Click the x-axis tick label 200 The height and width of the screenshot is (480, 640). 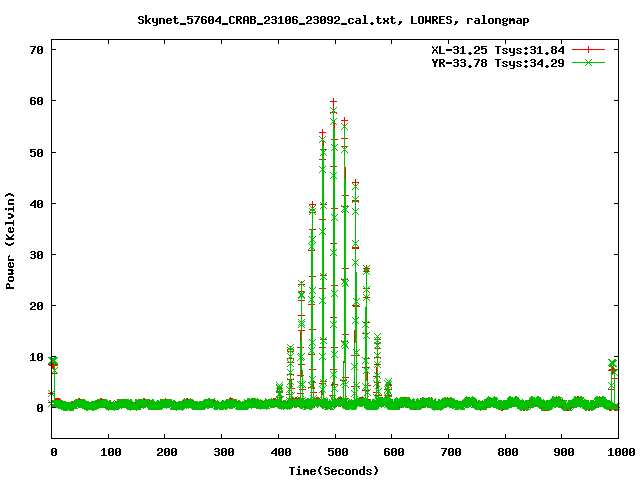tap(167, 452)
